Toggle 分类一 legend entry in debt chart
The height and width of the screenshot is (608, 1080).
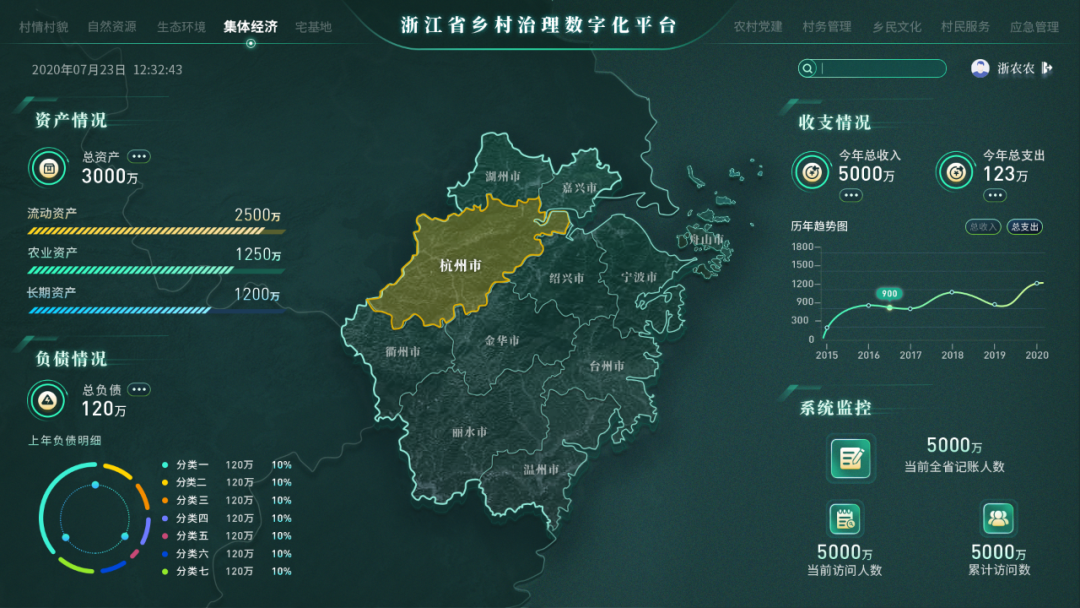click(x=191, y=465)
